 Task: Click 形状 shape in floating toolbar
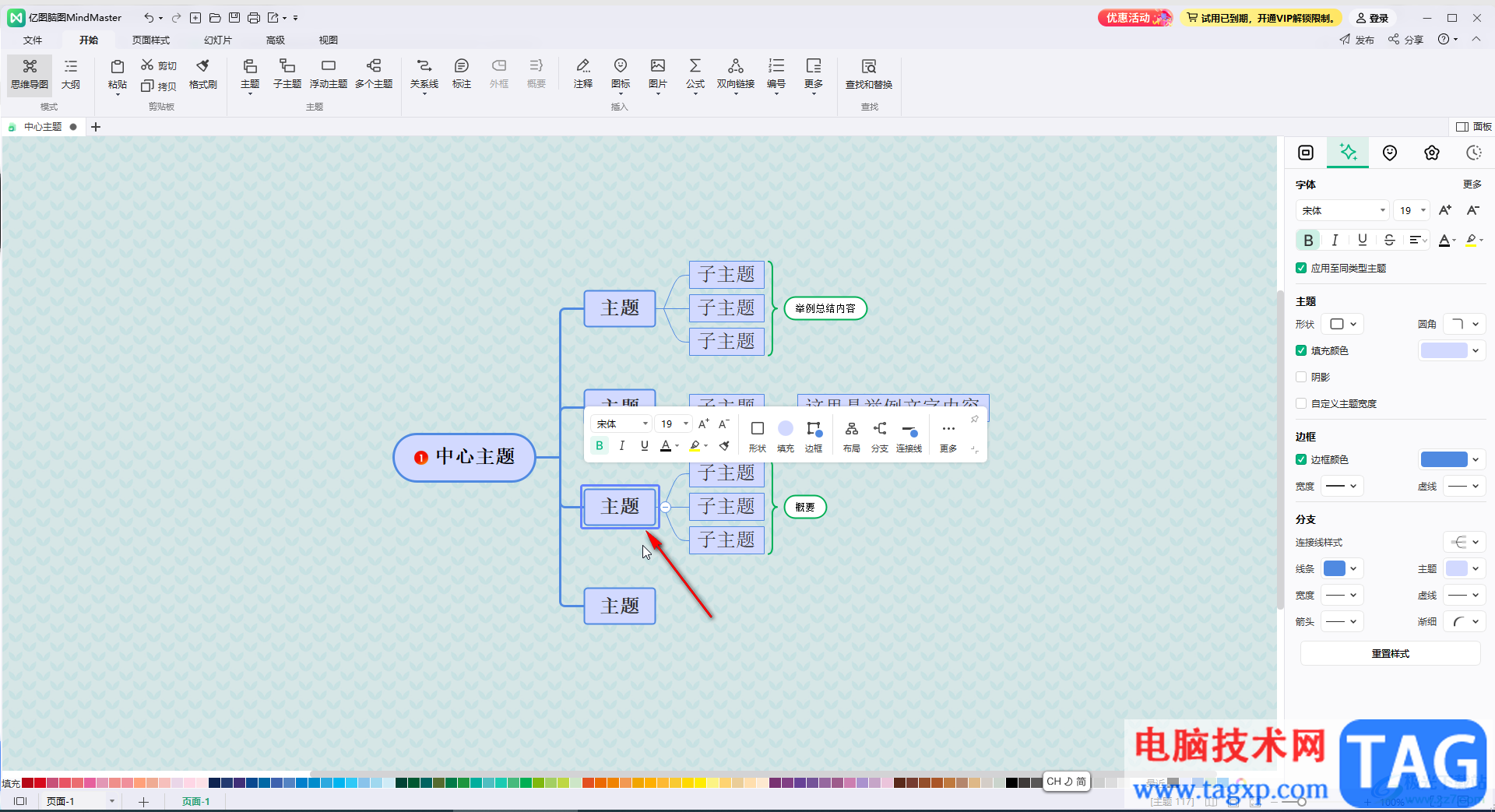point(757,436)
